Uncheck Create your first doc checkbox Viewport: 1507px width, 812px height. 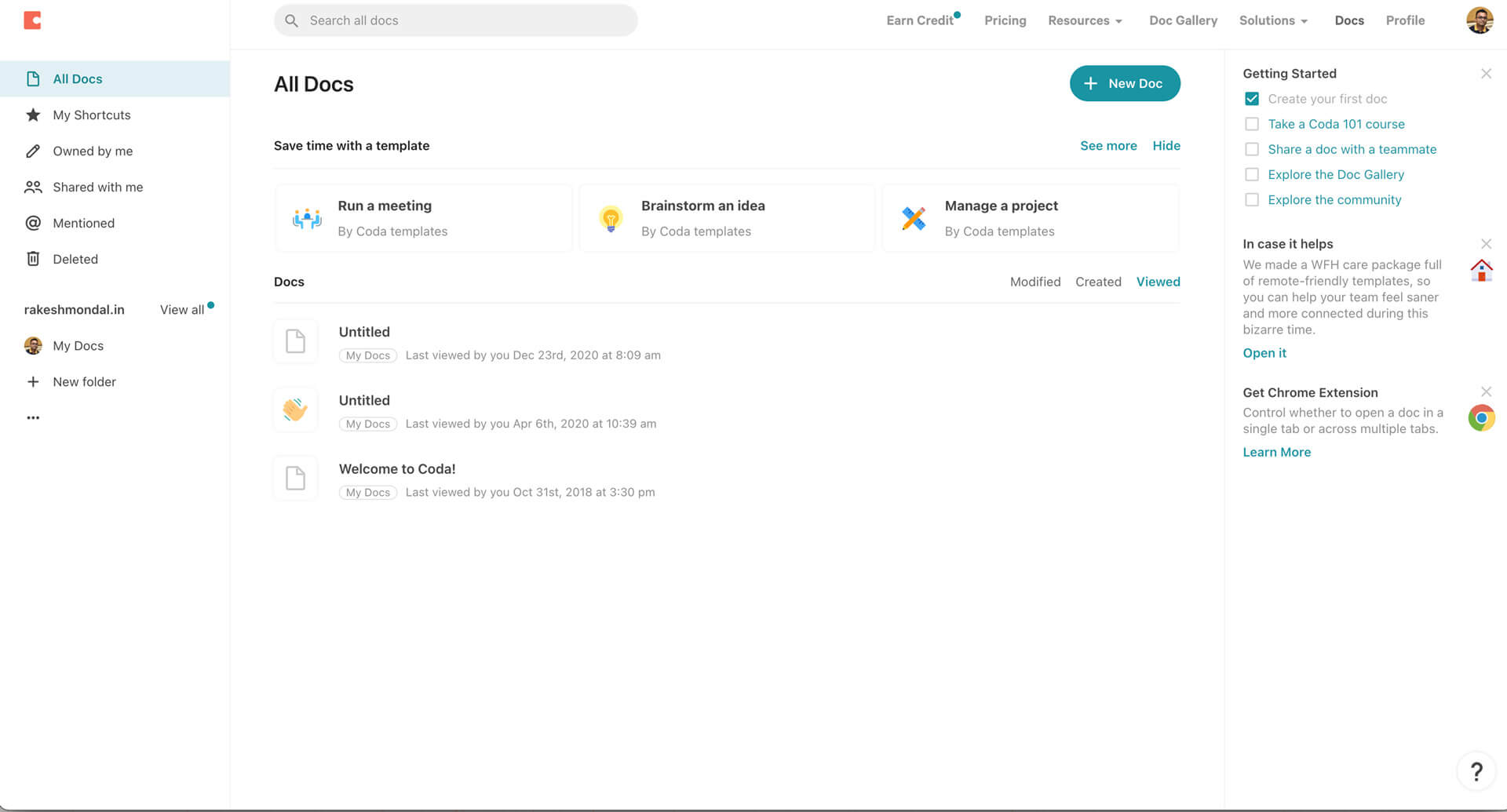pyautogui.click(x=1252, y=99)
